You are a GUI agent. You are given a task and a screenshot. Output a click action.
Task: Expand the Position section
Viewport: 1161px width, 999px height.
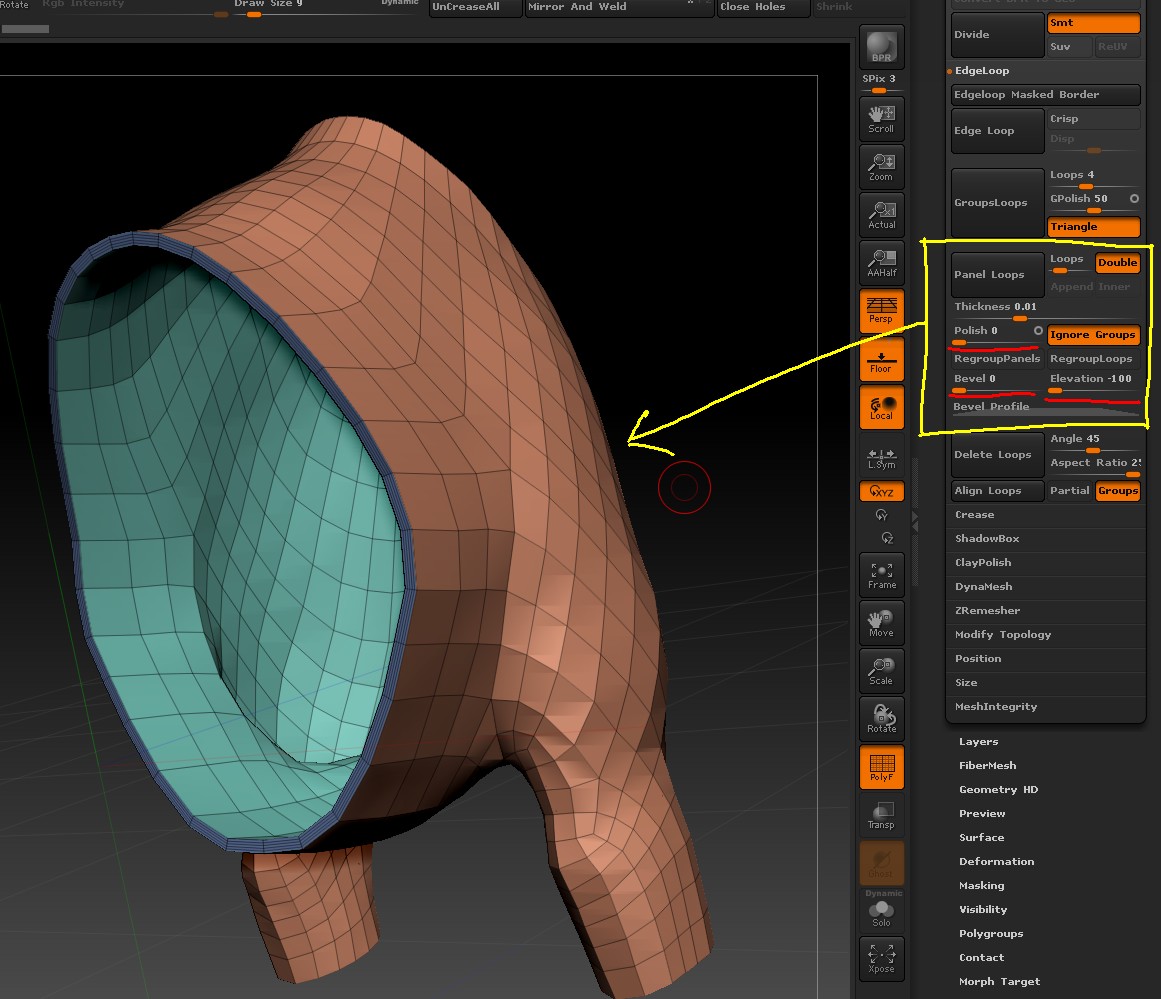point(977,658)
